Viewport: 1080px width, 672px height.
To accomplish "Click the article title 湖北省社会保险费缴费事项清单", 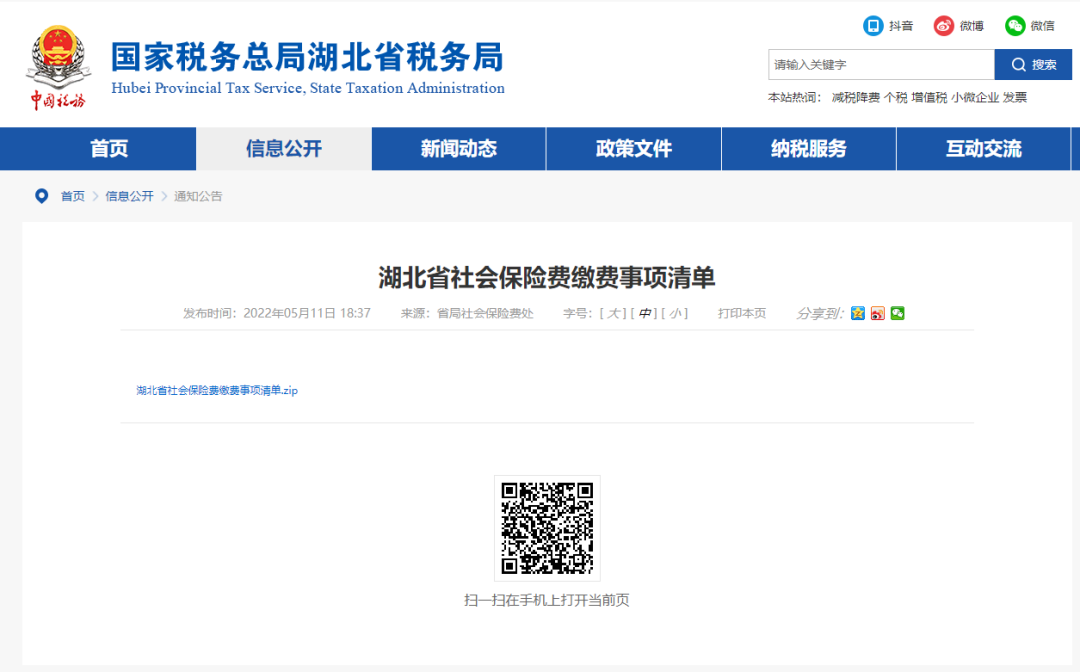I will (547, 277).
